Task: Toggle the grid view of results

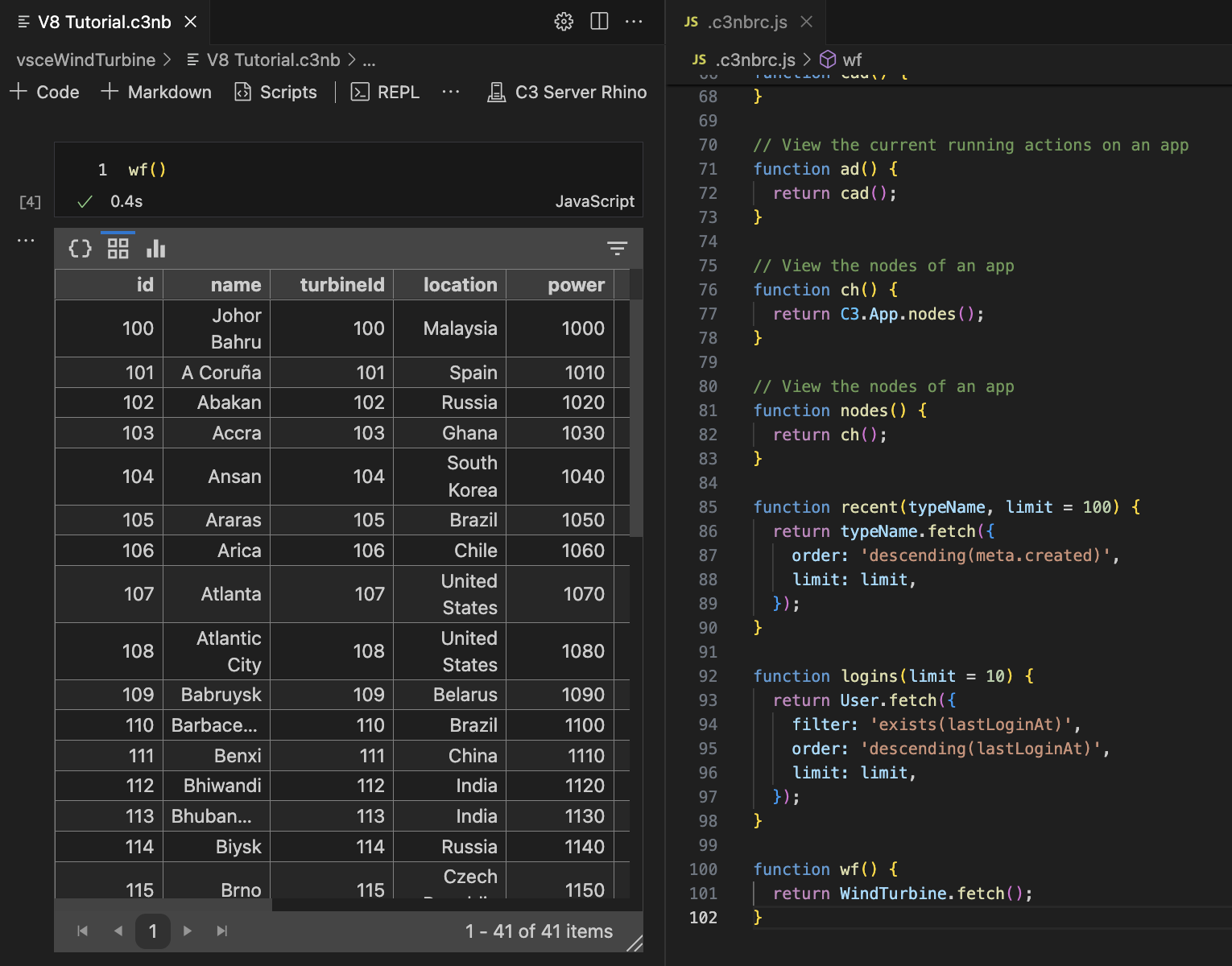Action: tap(118, 248)
